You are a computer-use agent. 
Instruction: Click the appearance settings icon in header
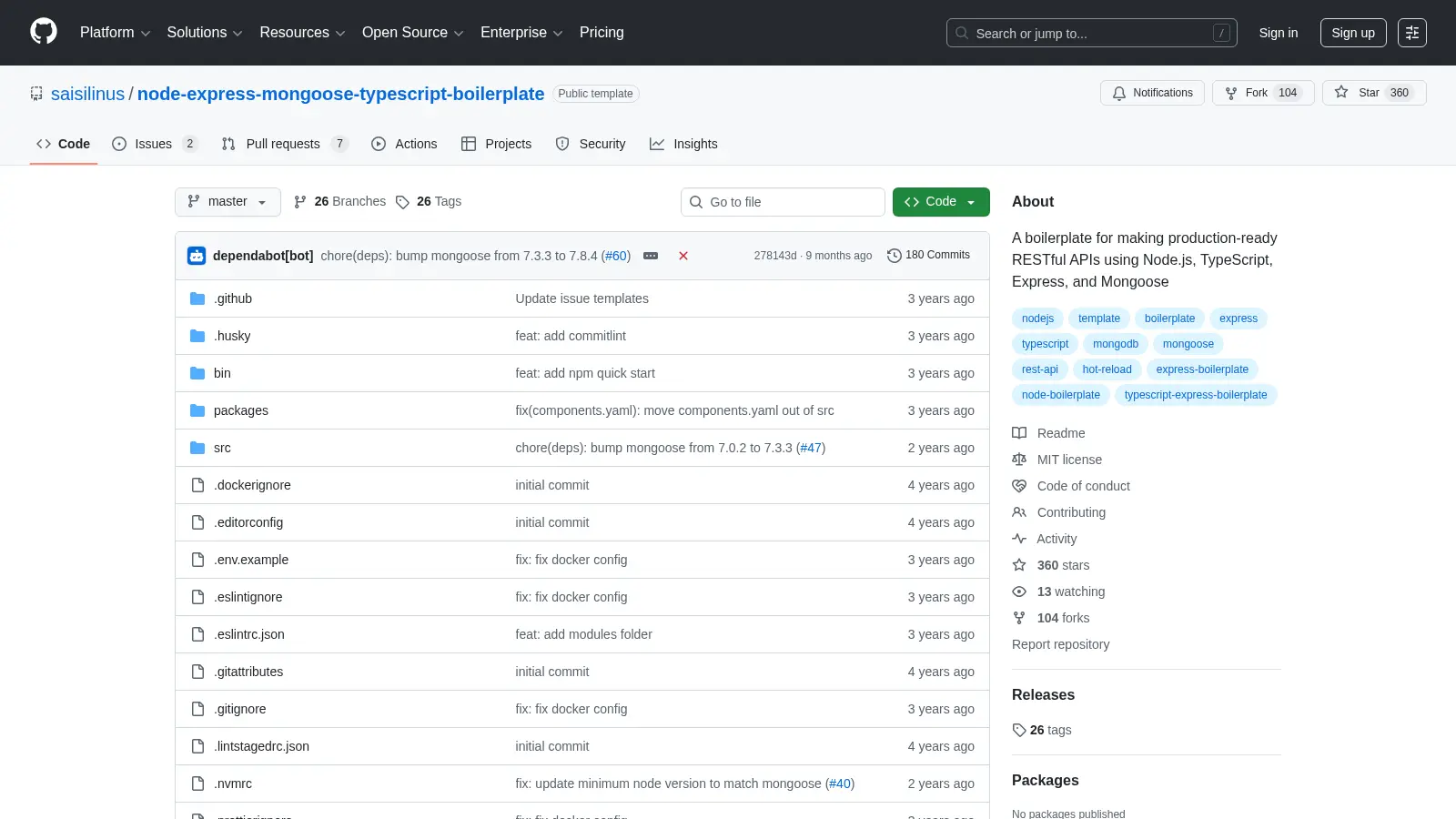pyautogui.click(x=1412, y=33)
